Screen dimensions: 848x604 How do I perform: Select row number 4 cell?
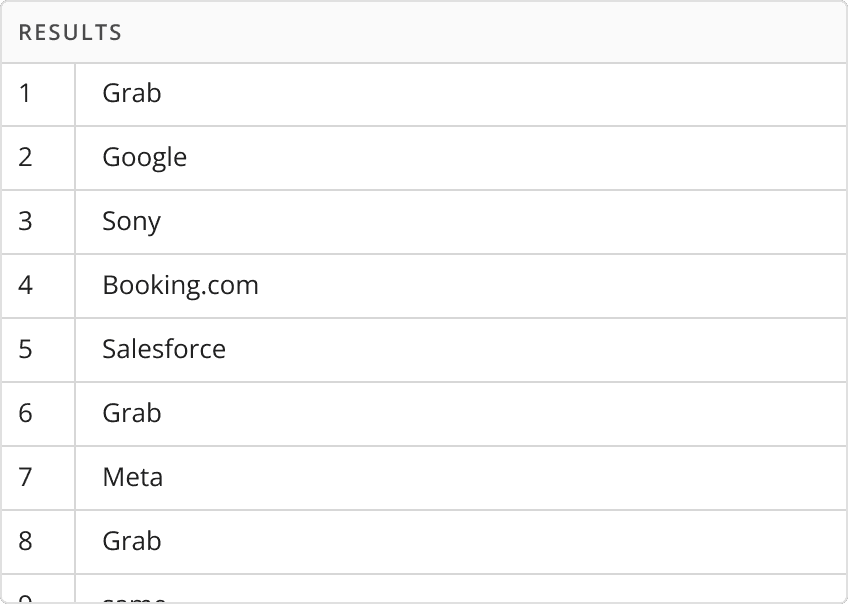(38, 286)
